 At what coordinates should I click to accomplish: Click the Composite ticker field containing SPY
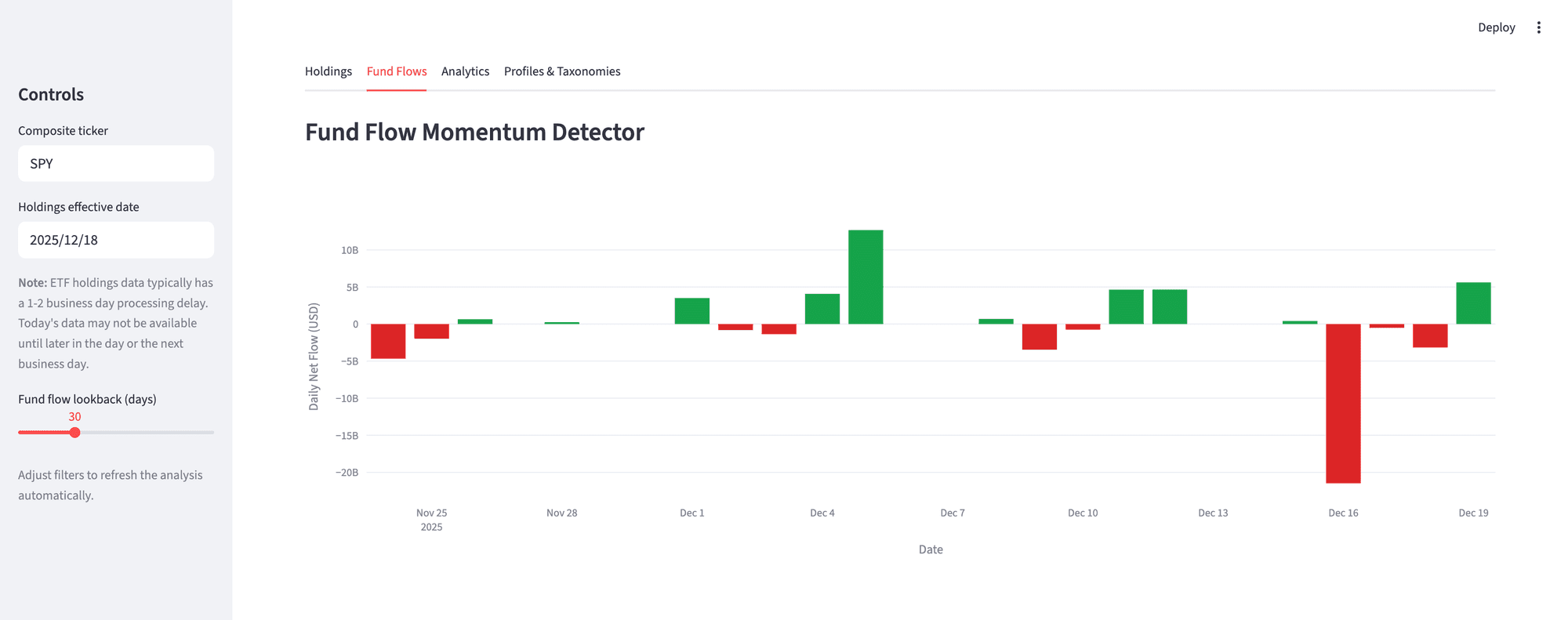[116, 164]
